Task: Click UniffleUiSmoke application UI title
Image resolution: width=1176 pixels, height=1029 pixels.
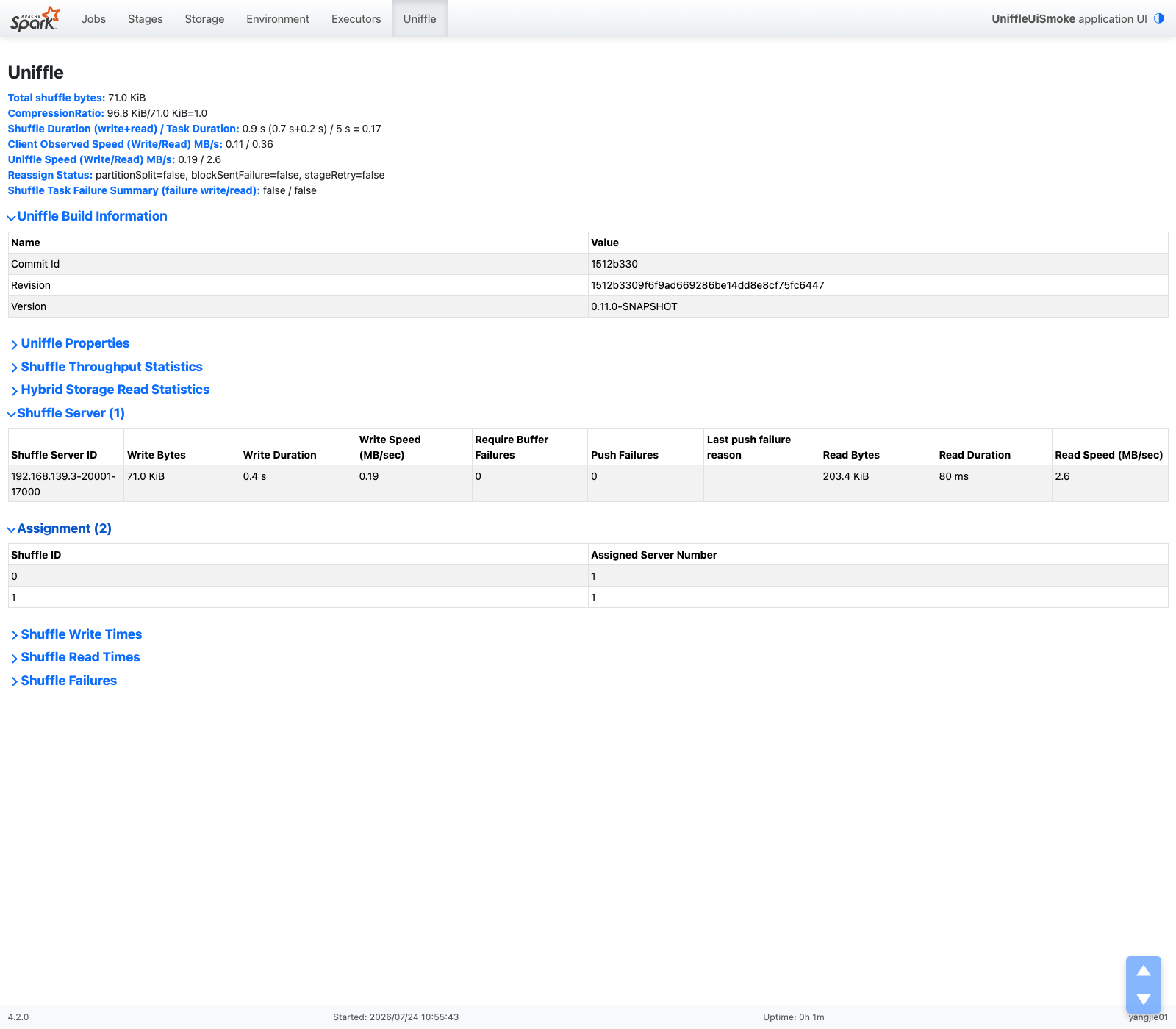Action: coord(1069,18)
